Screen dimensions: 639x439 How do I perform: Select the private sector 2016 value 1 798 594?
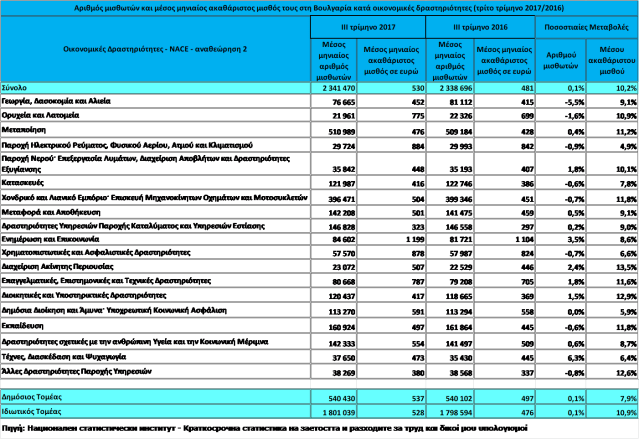pos(450,411)
